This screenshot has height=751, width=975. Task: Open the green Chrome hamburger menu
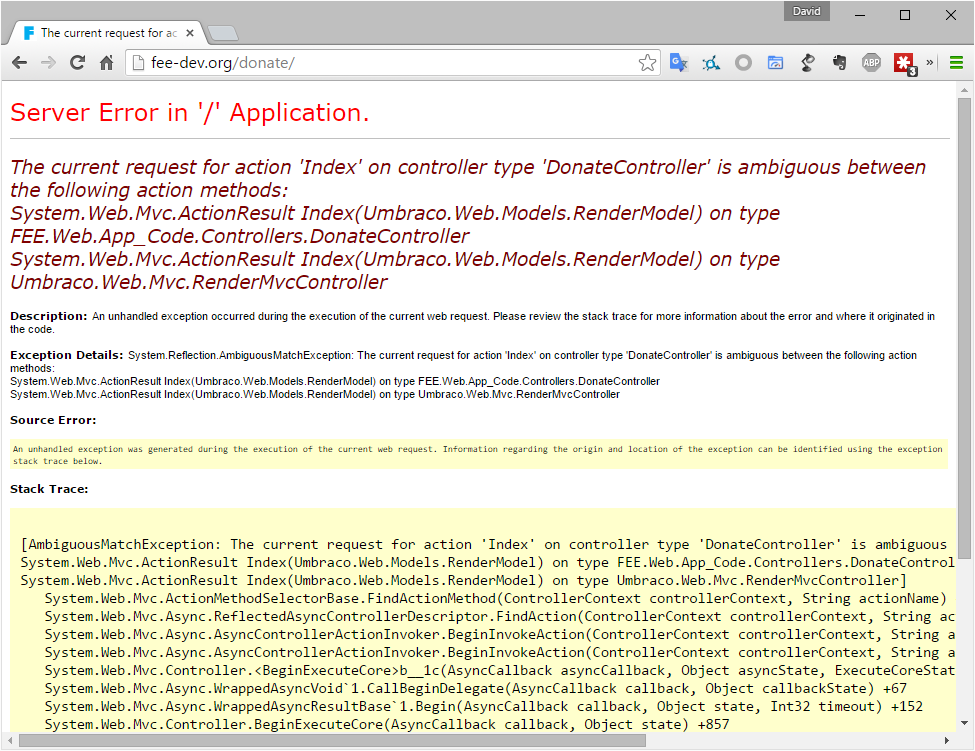point(956,63)
